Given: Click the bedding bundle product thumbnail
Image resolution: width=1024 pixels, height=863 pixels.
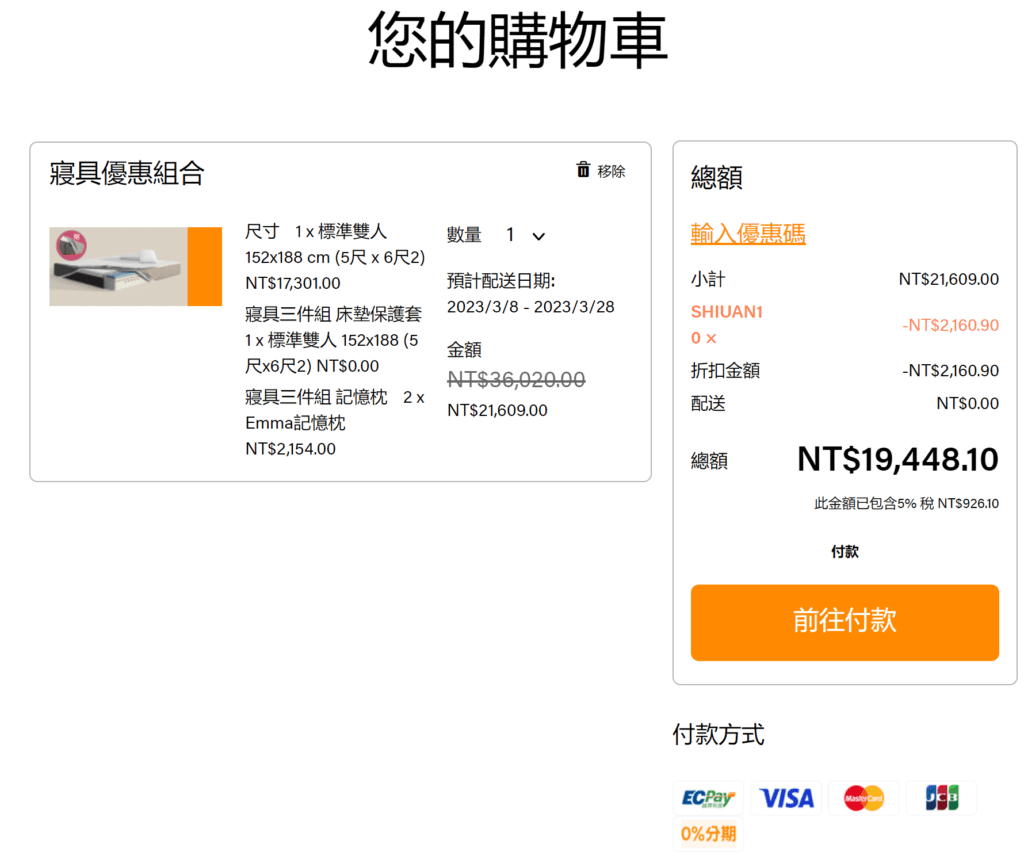Looking at the screenshot, I should point(135,266).
